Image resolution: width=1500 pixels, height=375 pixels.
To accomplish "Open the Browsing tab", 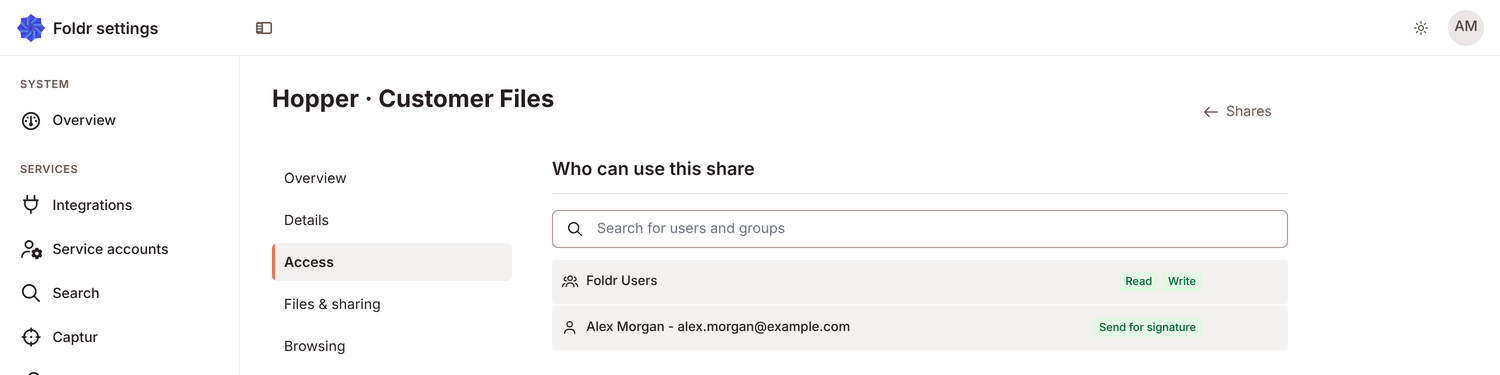I will 392,346.
